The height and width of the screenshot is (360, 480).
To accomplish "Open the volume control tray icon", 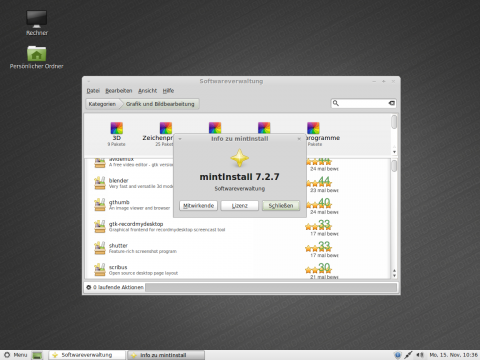I will tap(420, 355).
